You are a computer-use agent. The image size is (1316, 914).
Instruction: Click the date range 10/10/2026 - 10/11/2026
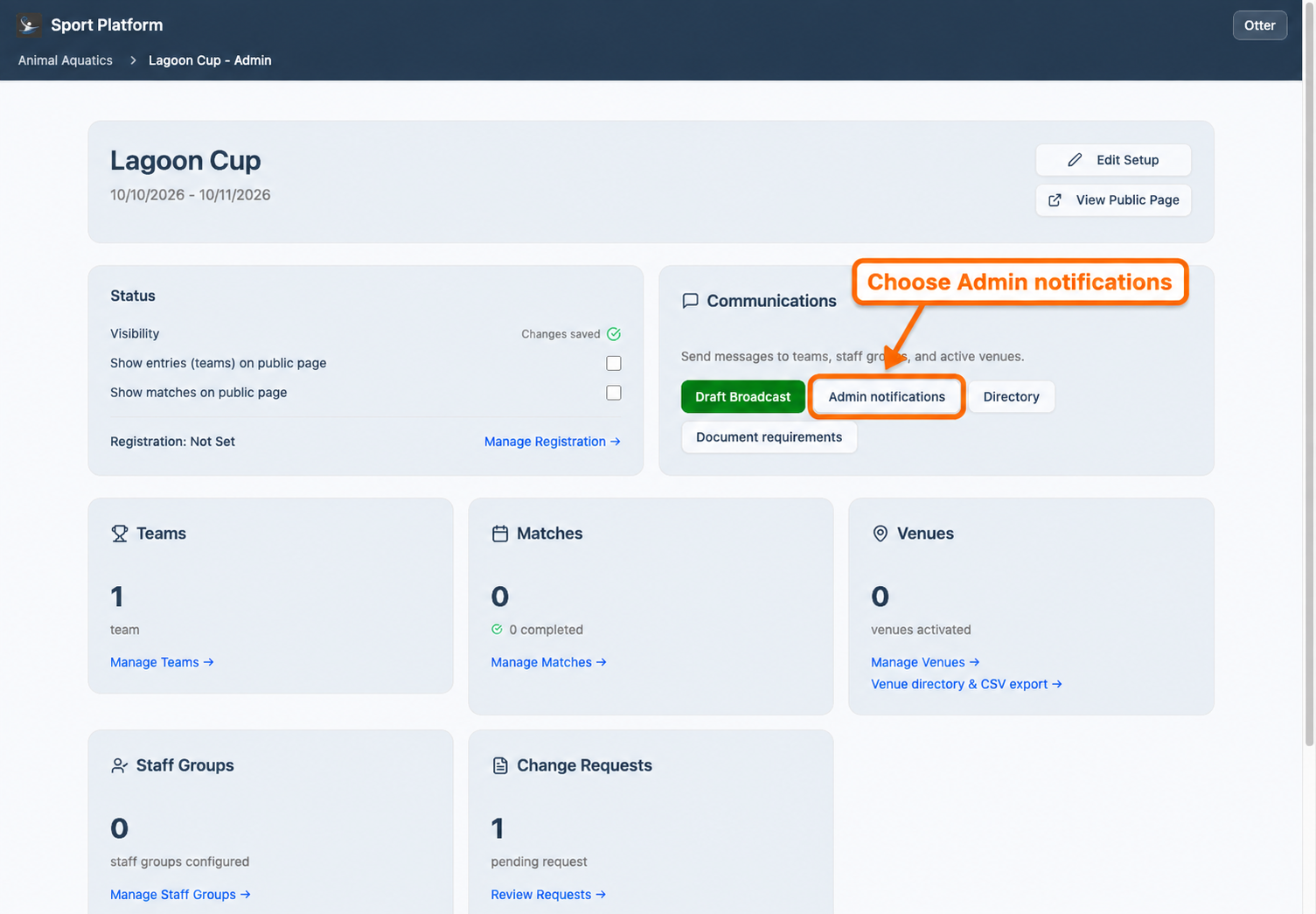pos(191,195)
